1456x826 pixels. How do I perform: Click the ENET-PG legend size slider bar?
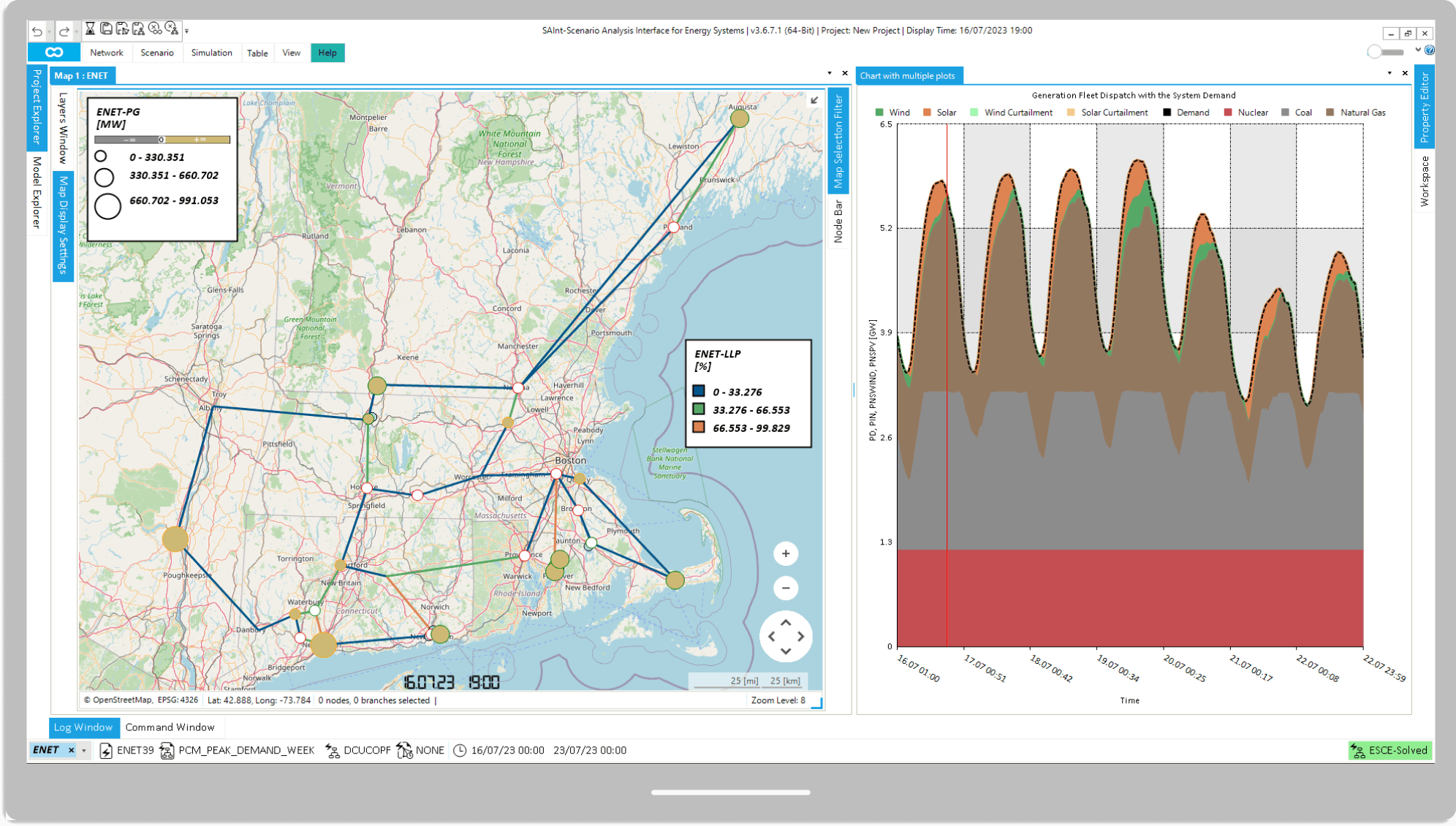coord(162,140)
